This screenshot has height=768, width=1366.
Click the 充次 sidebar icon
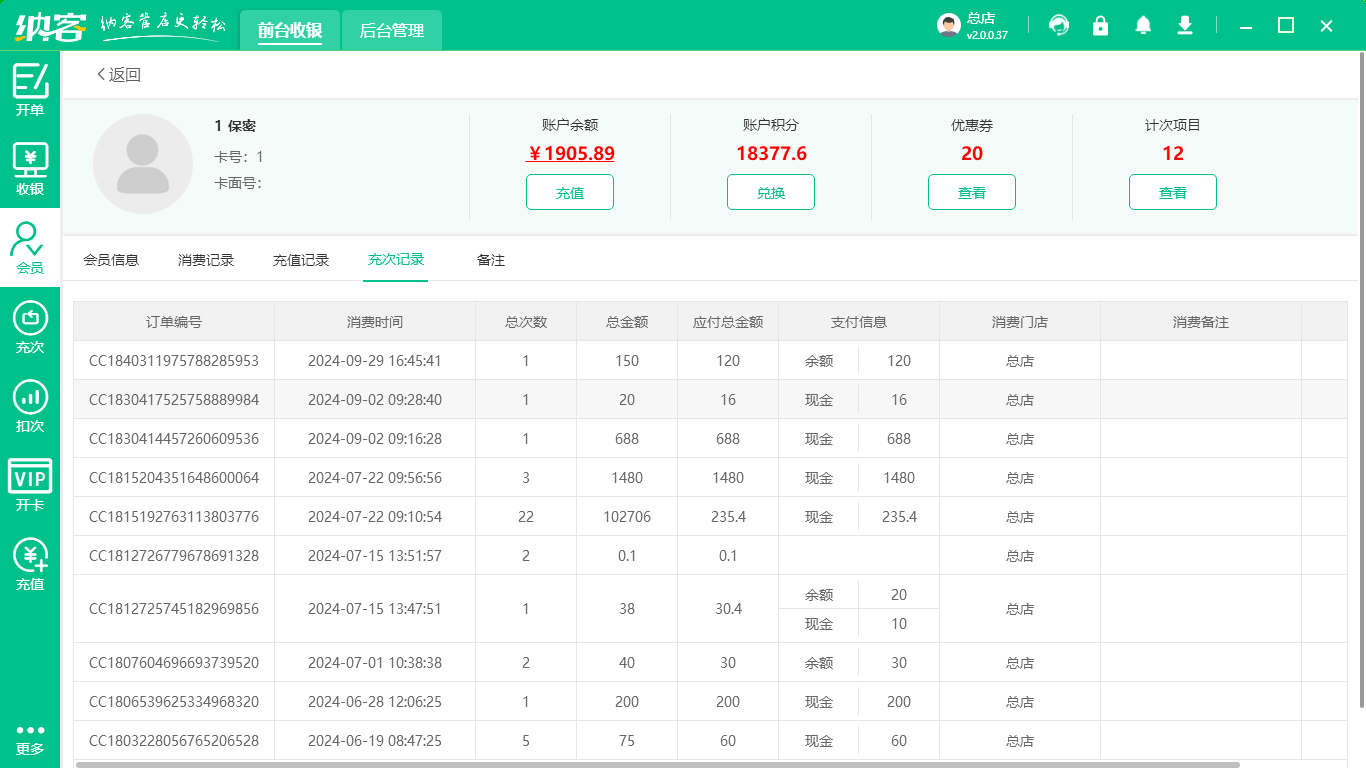tap(30, 327)
